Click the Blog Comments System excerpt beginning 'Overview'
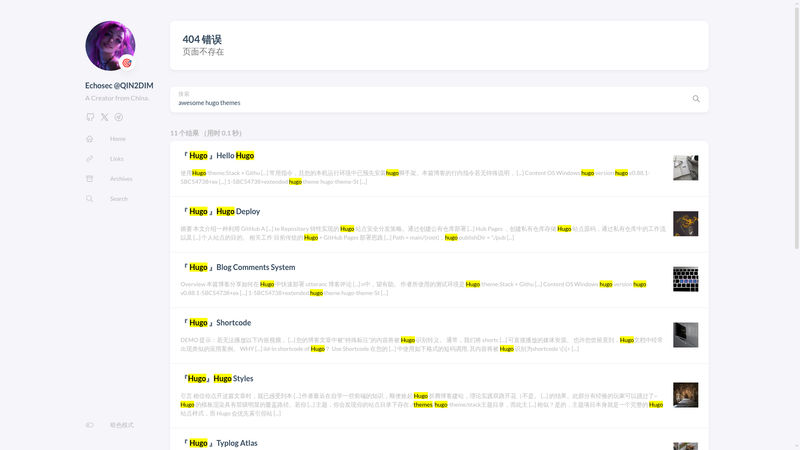 click(x=413, y=288)
